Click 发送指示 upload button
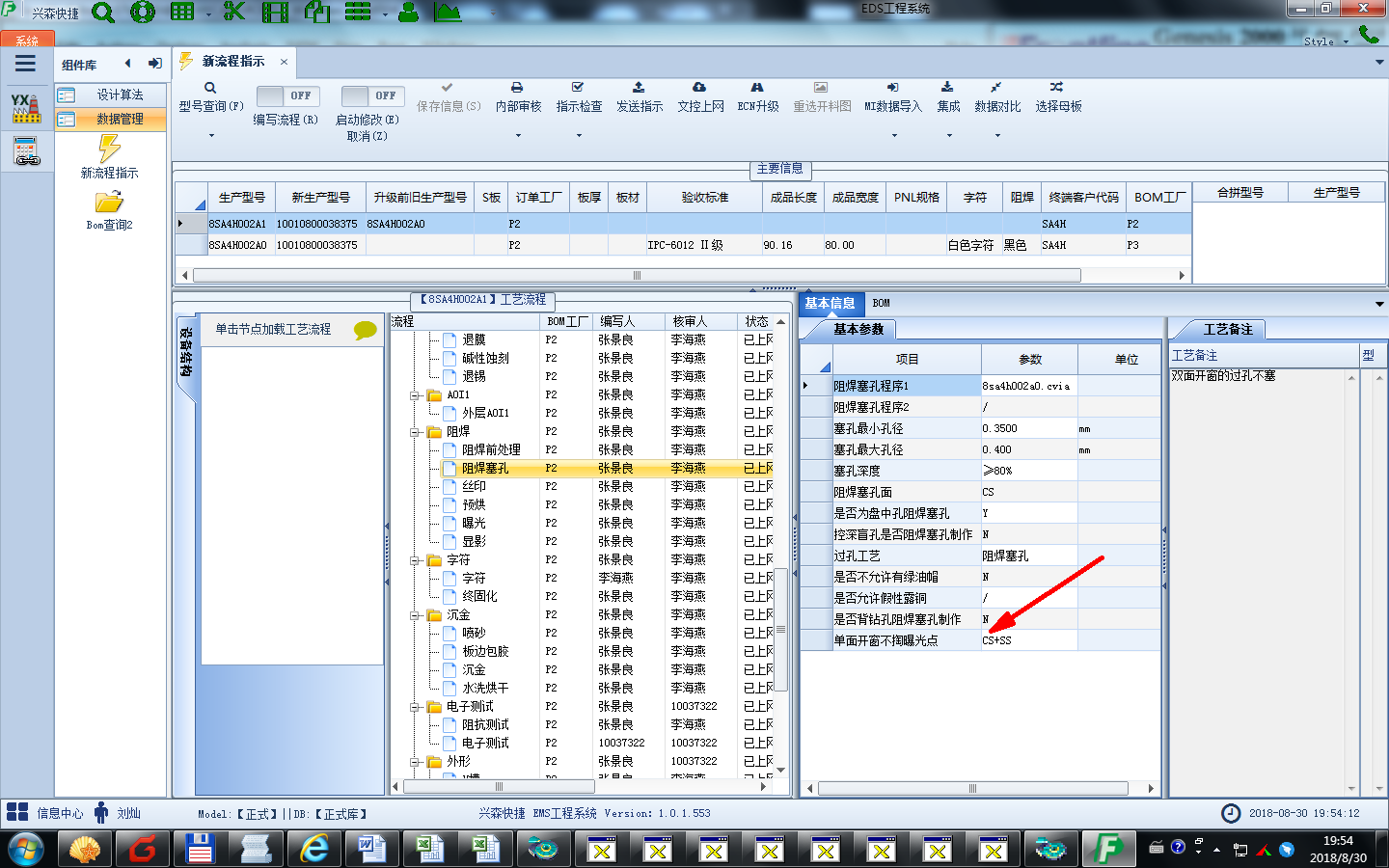The height and width of the screenshot is (868, 1389). coord(640,98)
